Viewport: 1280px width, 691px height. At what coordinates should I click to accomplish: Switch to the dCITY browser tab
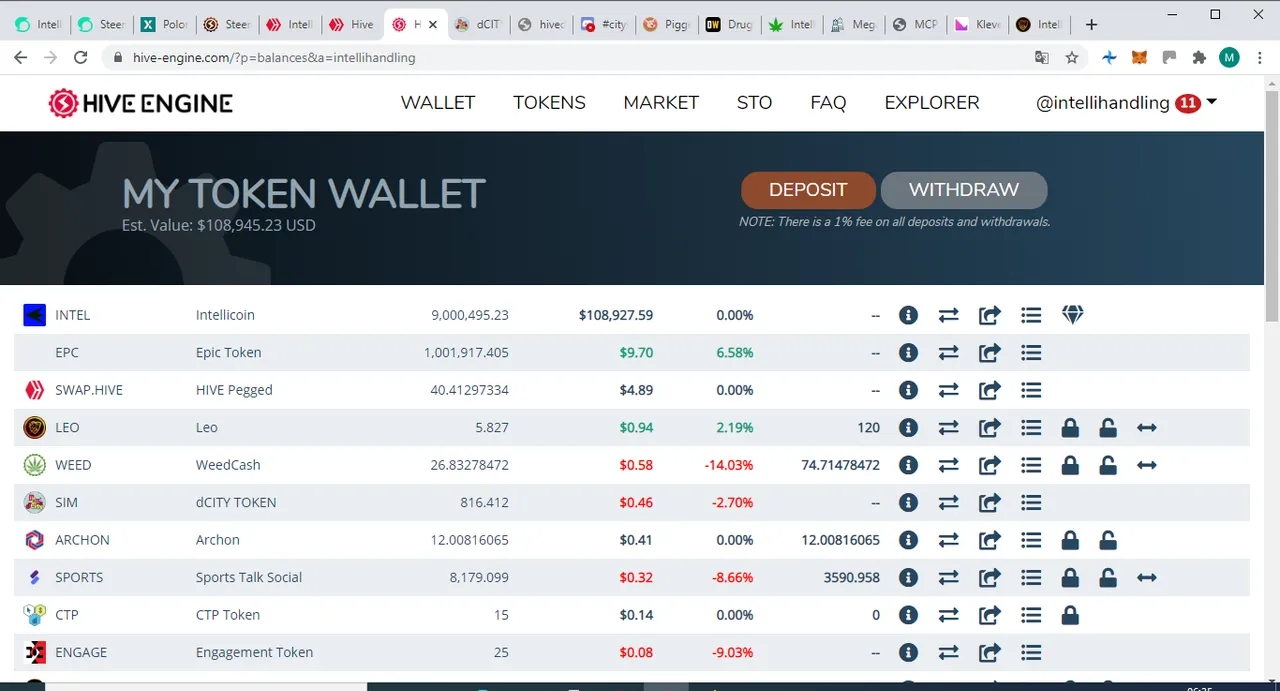click(478, 24)
